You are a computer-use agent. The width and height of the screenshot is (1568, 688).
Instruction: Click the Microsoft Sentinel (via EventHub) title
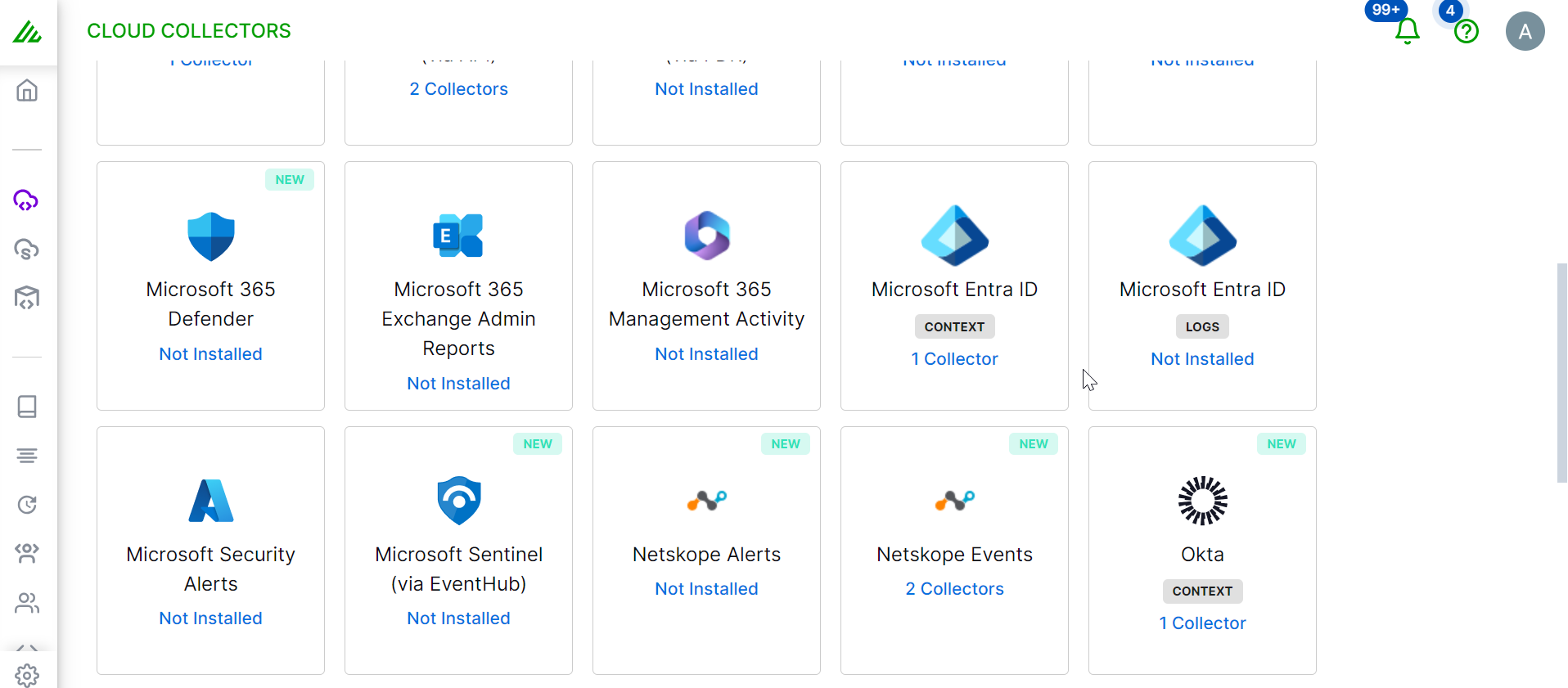pyautogui.click(x=459, y=569)
